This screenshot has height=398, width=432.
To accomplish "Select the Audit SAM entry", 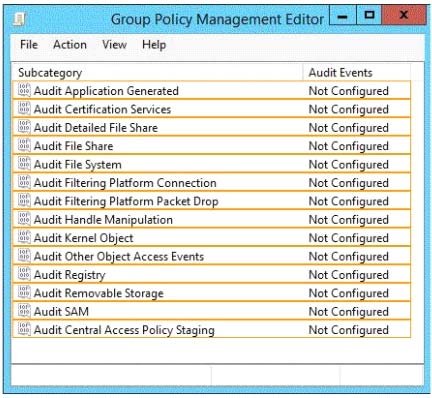I will click(x=211, y=311).
